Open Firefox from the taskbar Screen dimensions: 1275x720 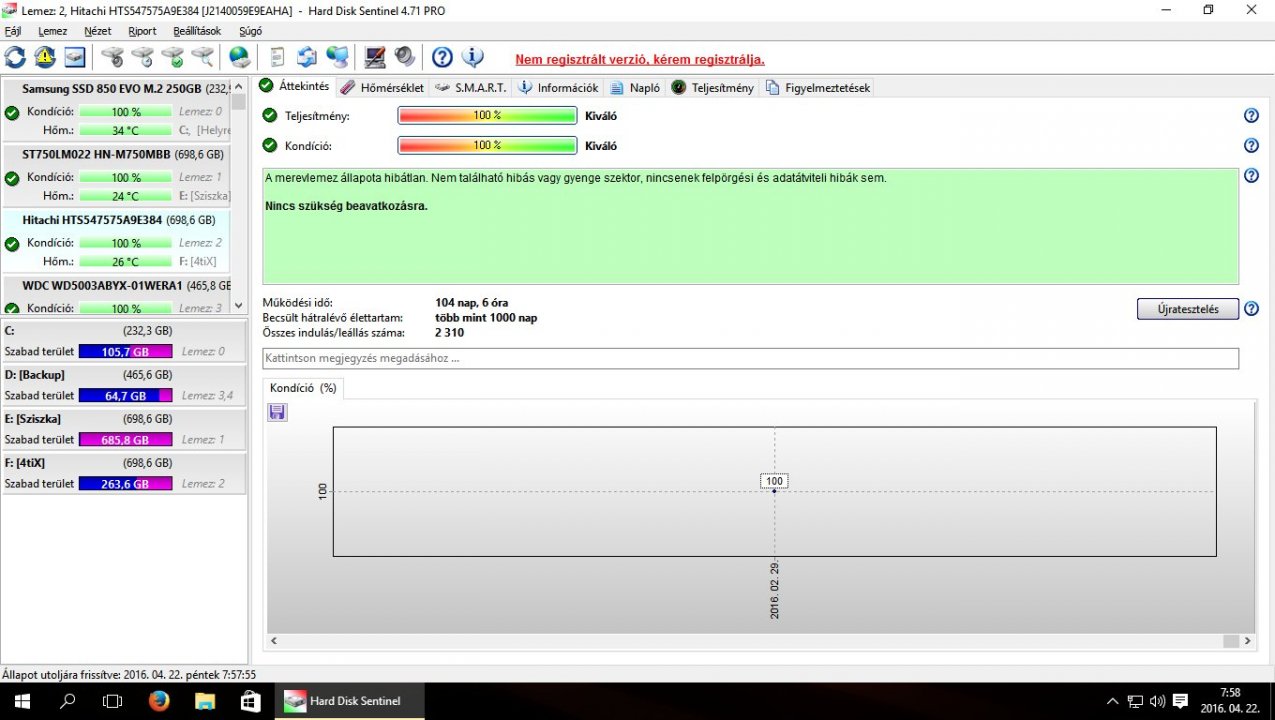pos(158,701)
